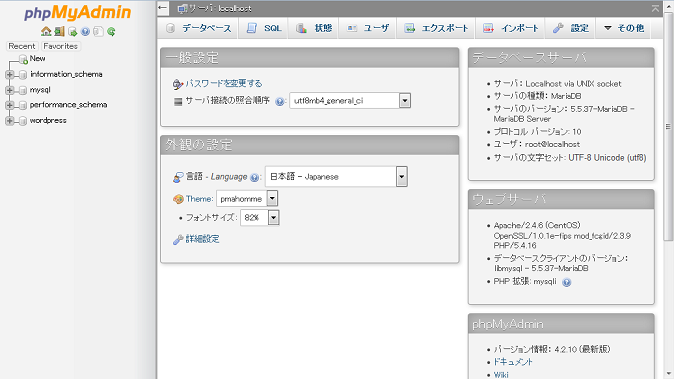Image resolution: width=674 pixels, height=379 pixels.
Task: Click help icon beside Language label
Action: click(254, 177)
